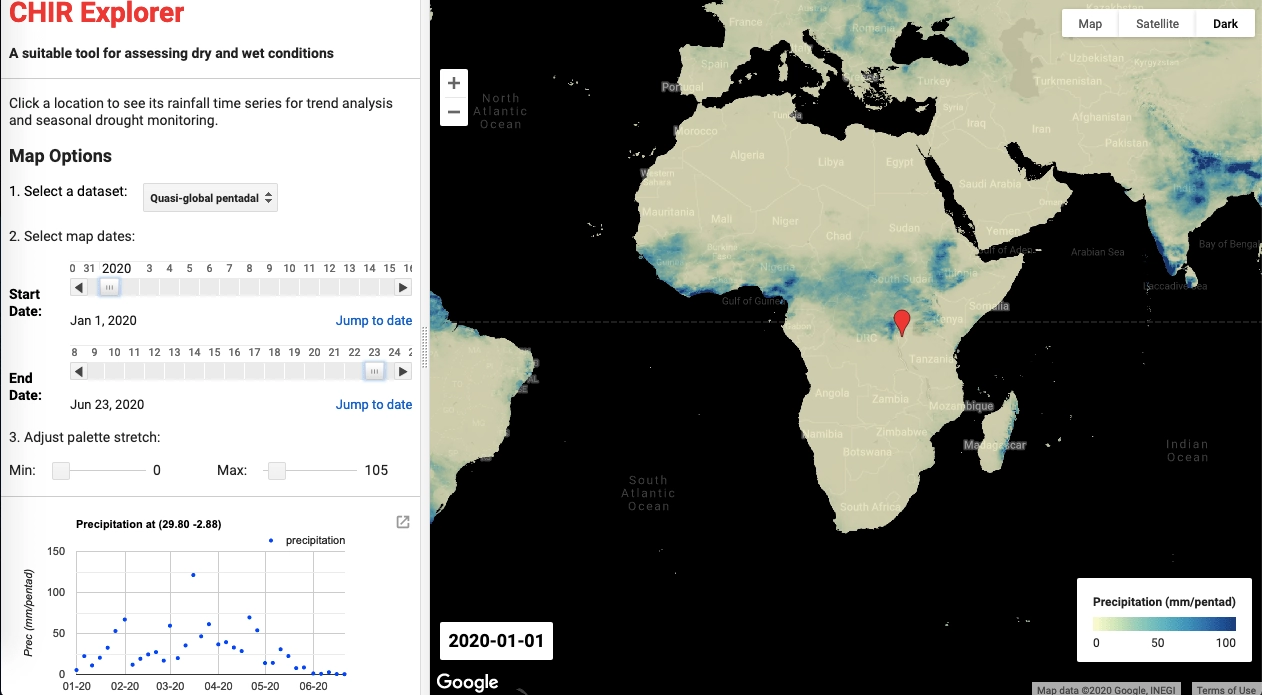
Task: Open the dataset selection dropdown
Action: pos(210,198)
